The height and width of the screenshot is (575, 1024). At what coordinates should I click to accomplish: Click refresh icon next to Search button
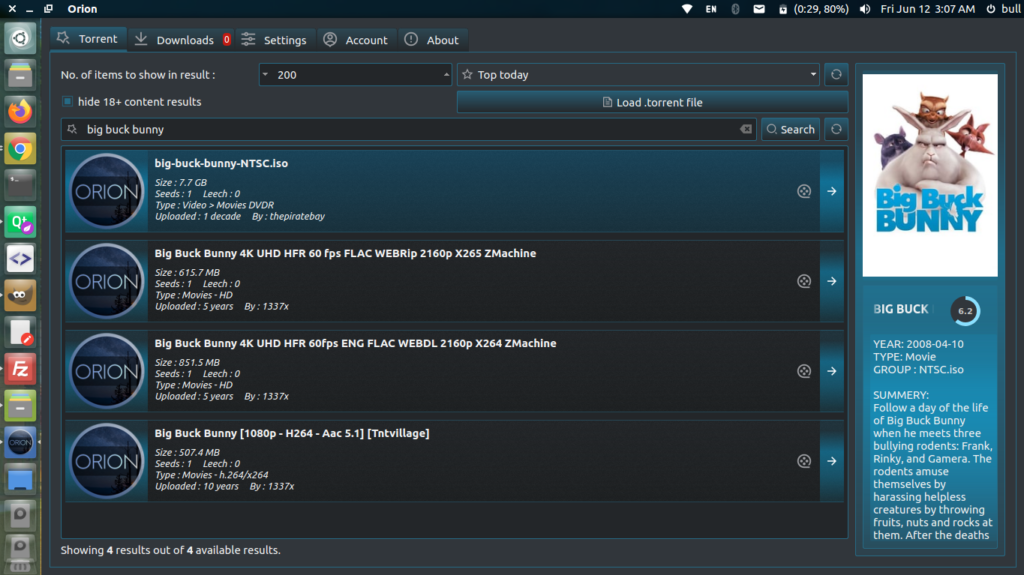click(835, 129)
